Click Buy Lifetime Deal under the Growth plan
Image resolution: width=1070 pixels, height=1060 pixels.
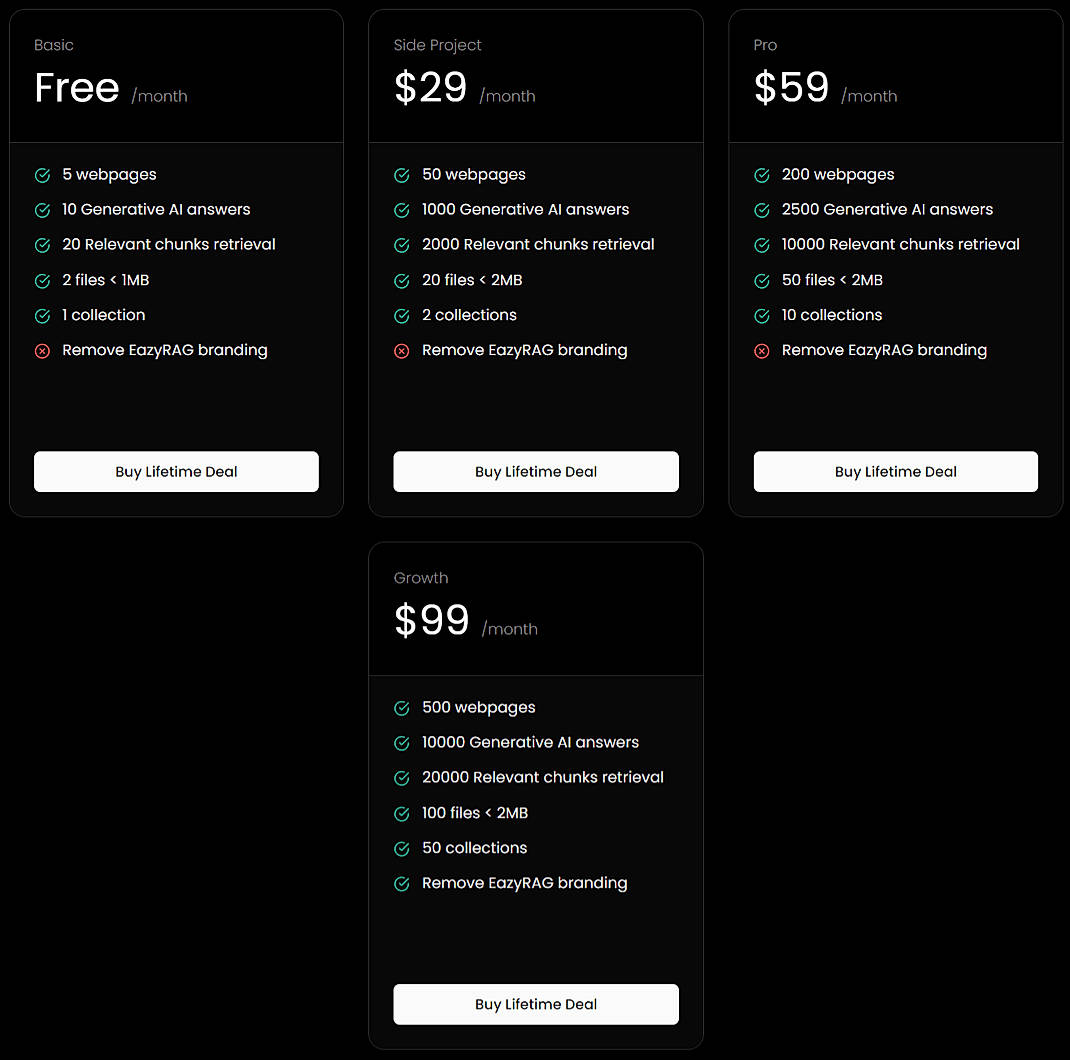coord(536,1004)
